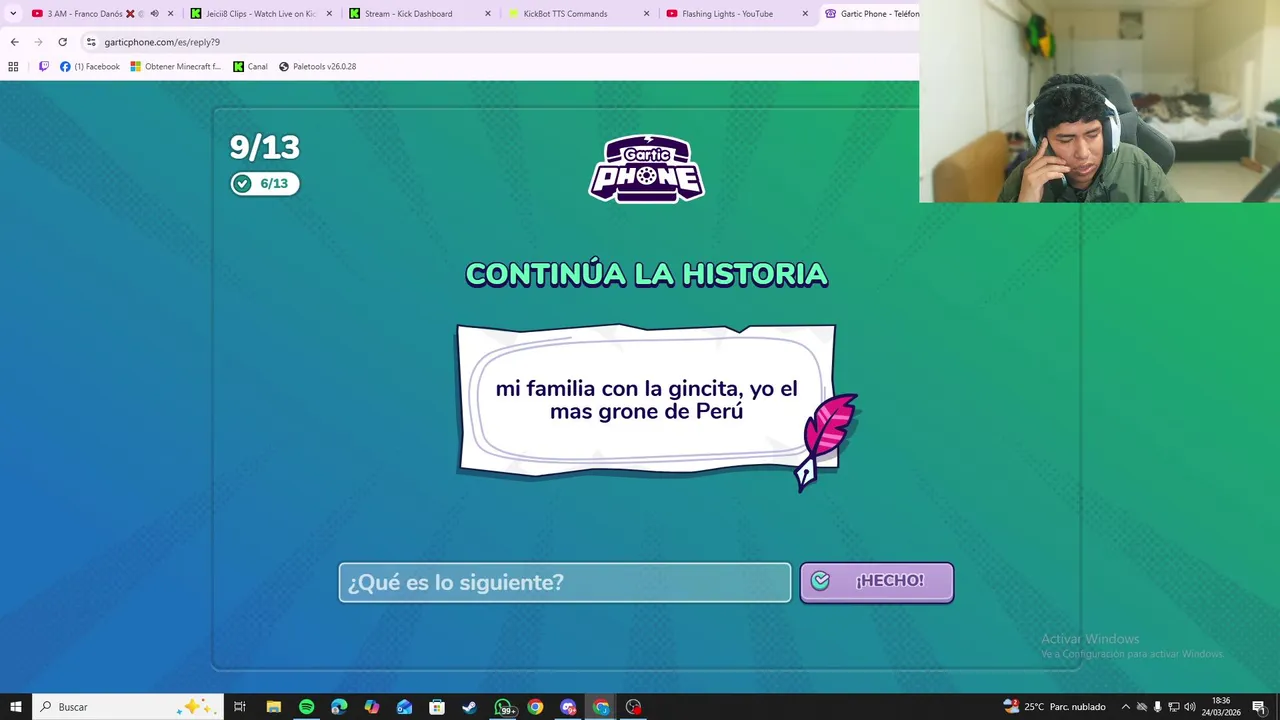Viewport: 1280px width, 720px height.
Task: Reload the Gartic Phone page
Action: pos(62,42)
